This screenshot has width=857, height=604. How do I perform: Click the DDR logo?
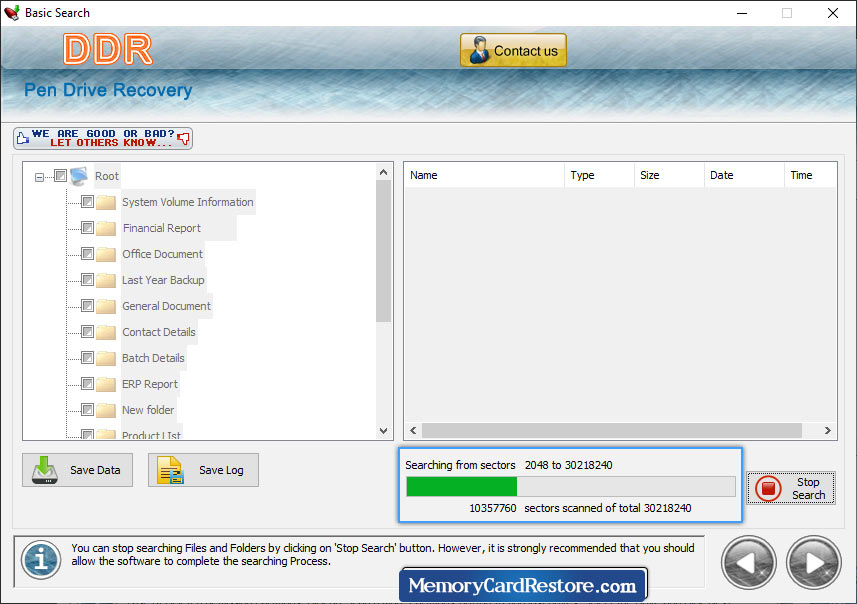107,49
